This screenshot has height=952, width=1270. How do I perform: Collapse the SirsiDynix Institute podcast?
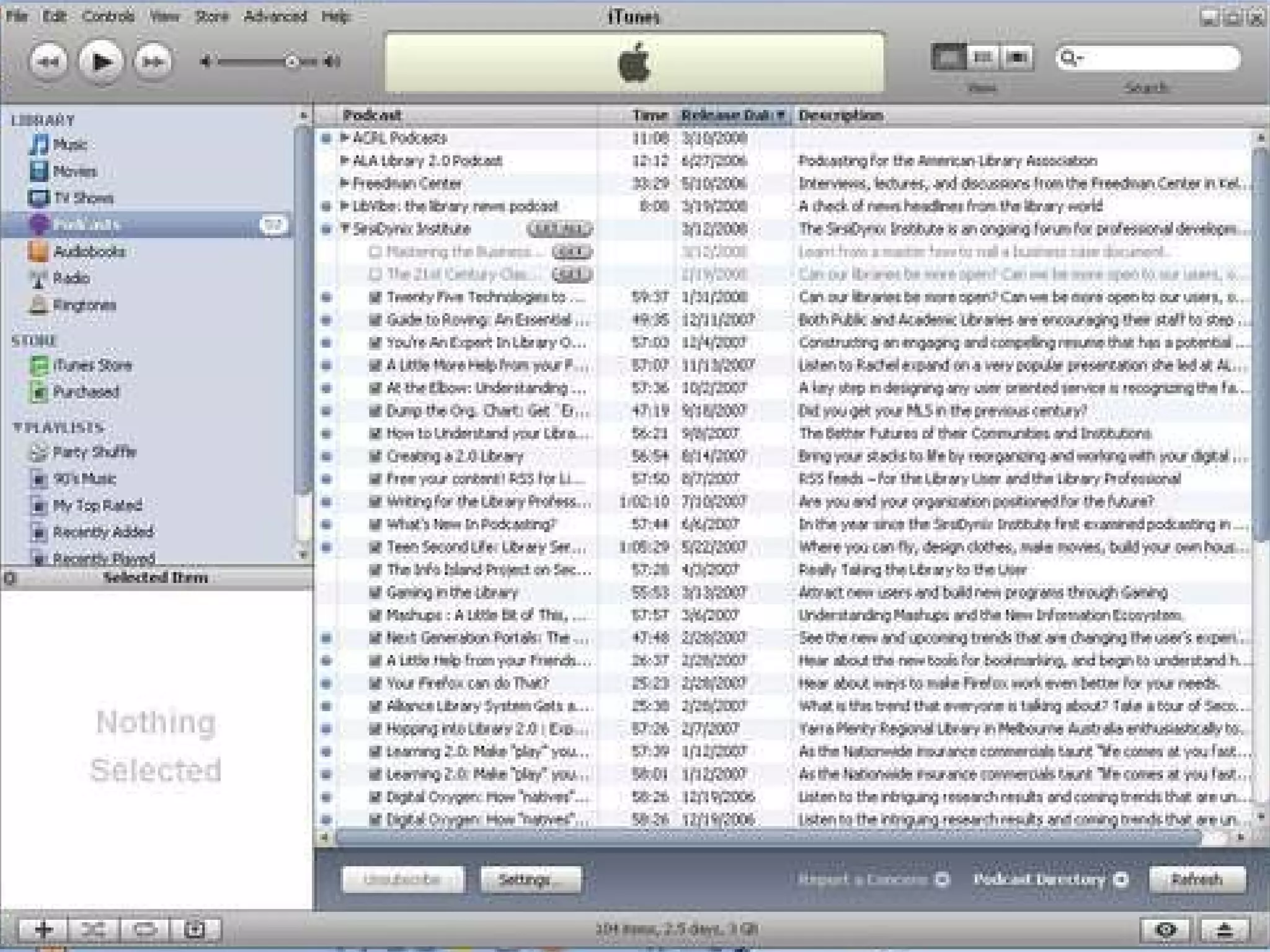click(x=345, y=229)
